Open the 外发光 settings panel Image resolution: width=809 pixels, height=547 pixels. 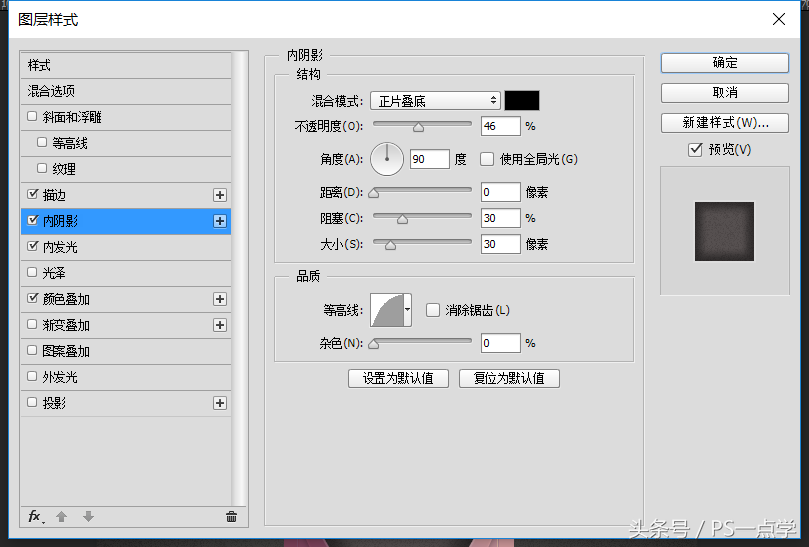tap(126, 377)
